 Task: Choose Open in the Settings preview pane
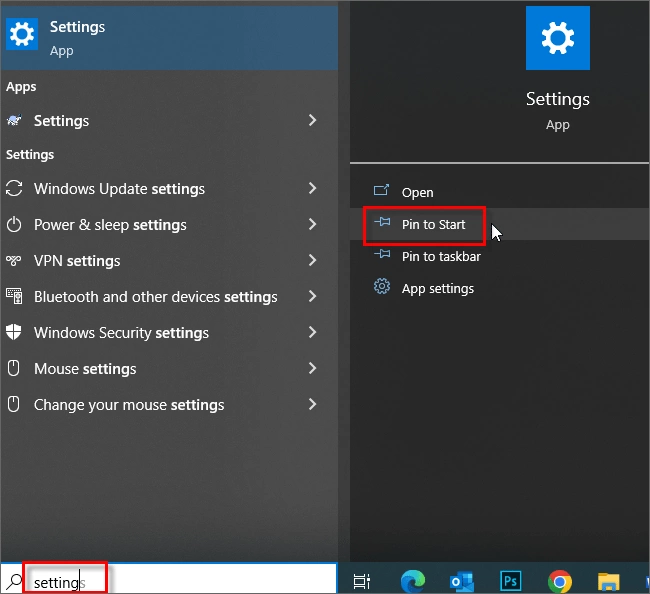(x=499, y=192)
